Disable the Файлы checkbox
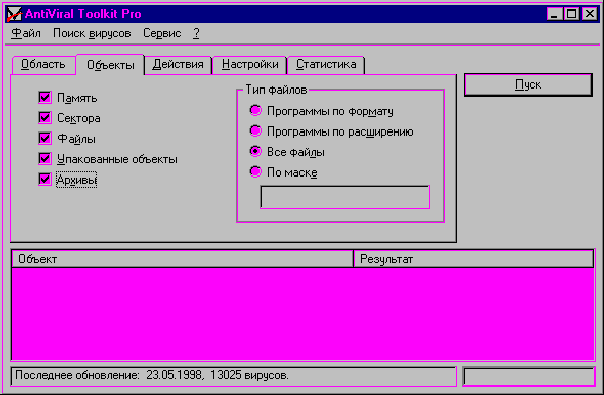 tap(45, 138)
